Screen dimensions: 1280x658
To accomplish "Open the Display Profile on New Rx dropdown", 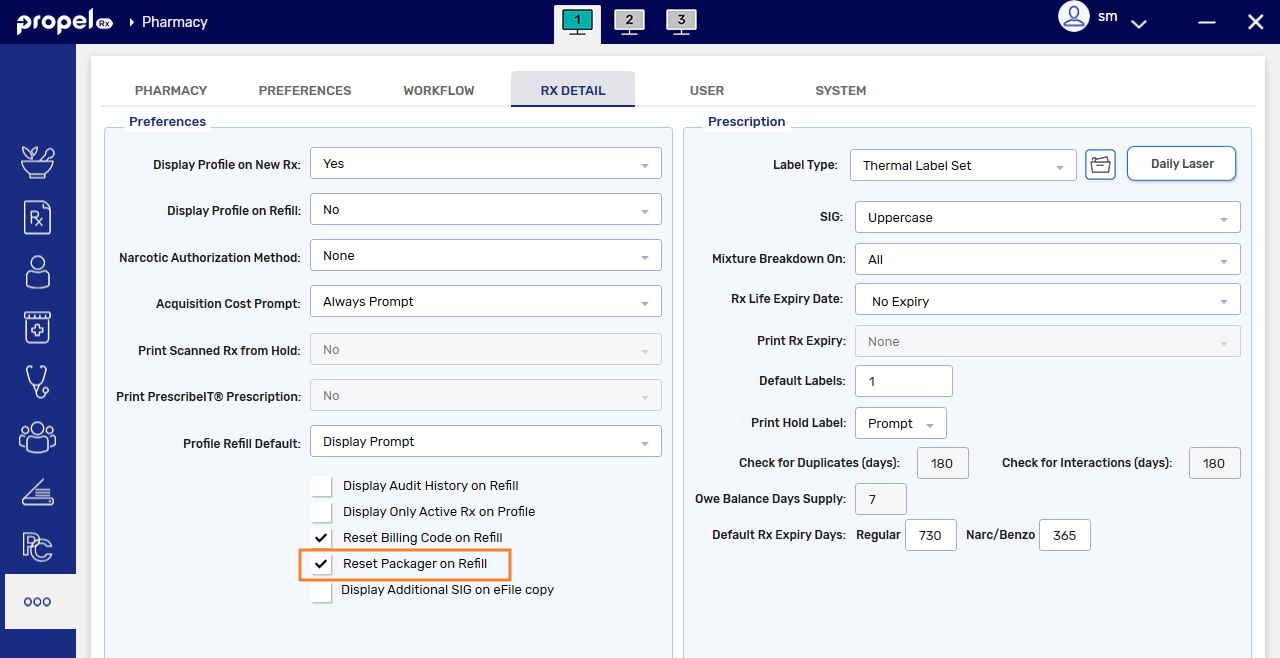I will tap(485, 163).
